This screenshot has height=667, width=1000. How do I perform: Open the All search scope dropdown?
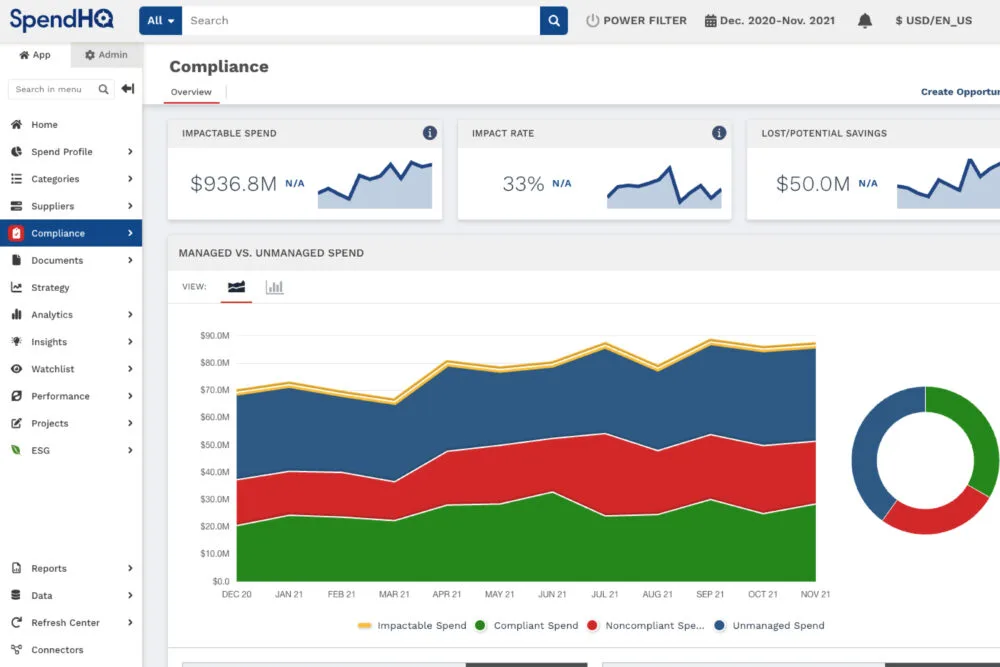coord(161,20)
